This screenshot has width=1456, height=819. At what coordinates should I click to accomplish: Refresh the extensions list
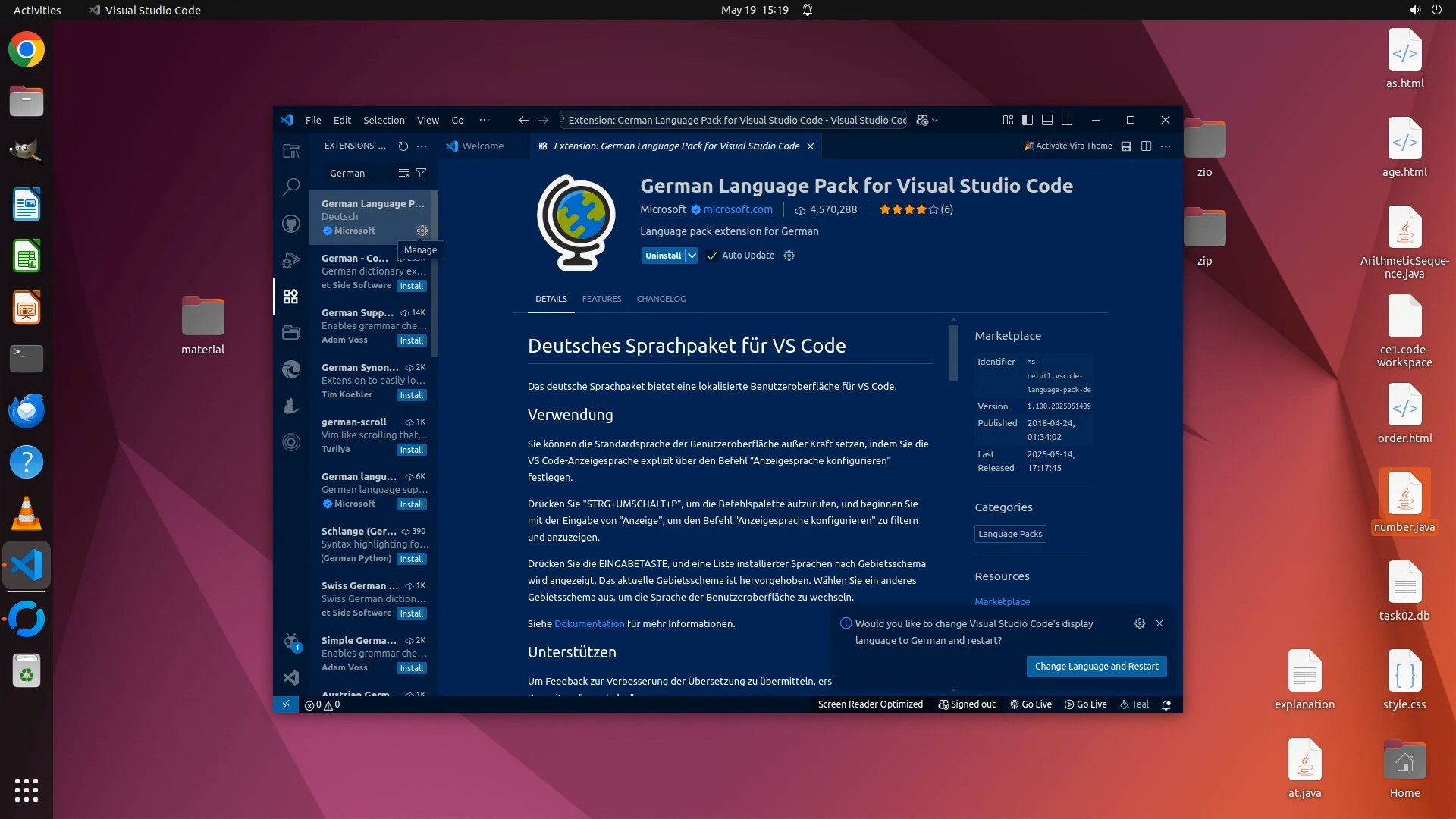[403, 146]
